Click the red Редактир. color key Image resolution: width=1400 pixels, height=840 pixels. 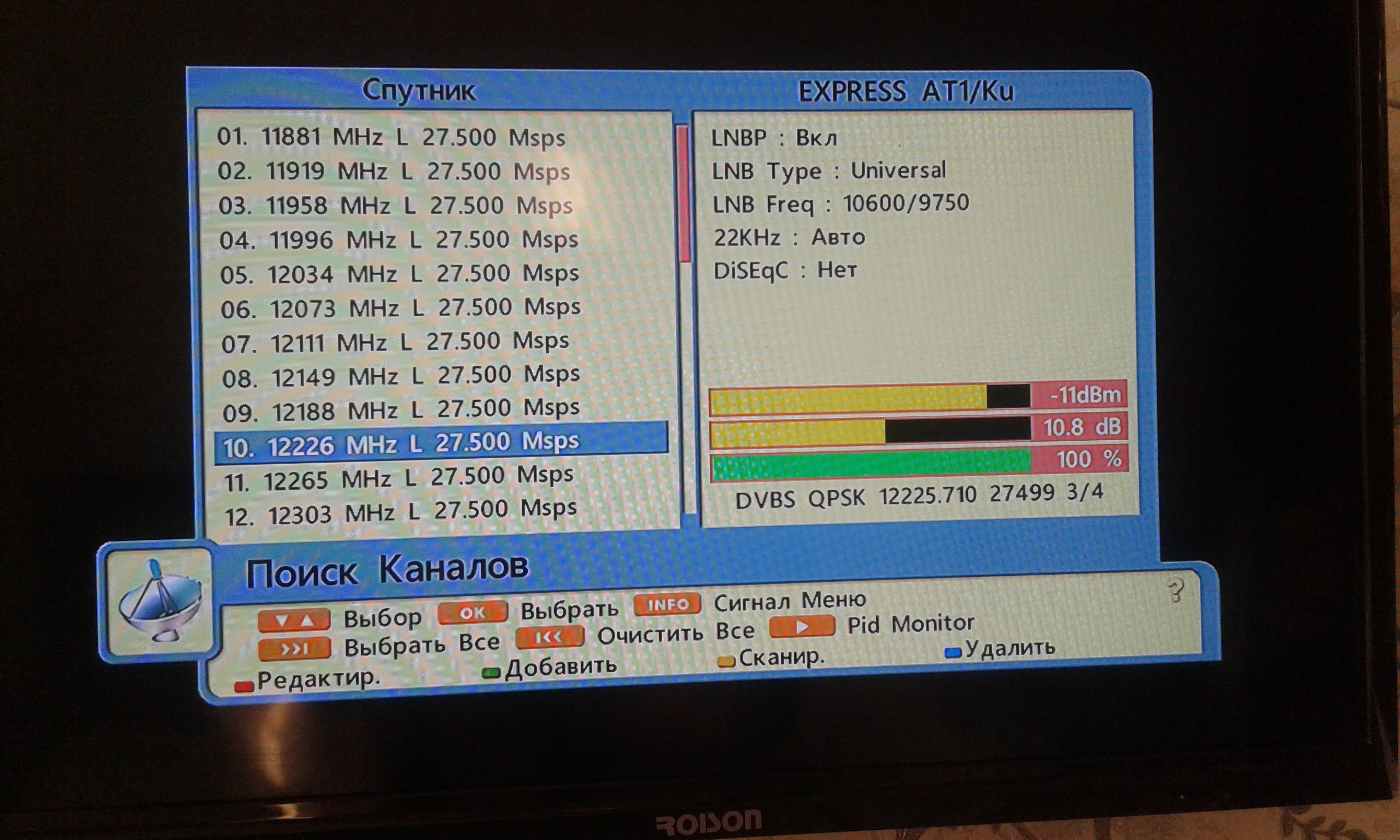244,687
